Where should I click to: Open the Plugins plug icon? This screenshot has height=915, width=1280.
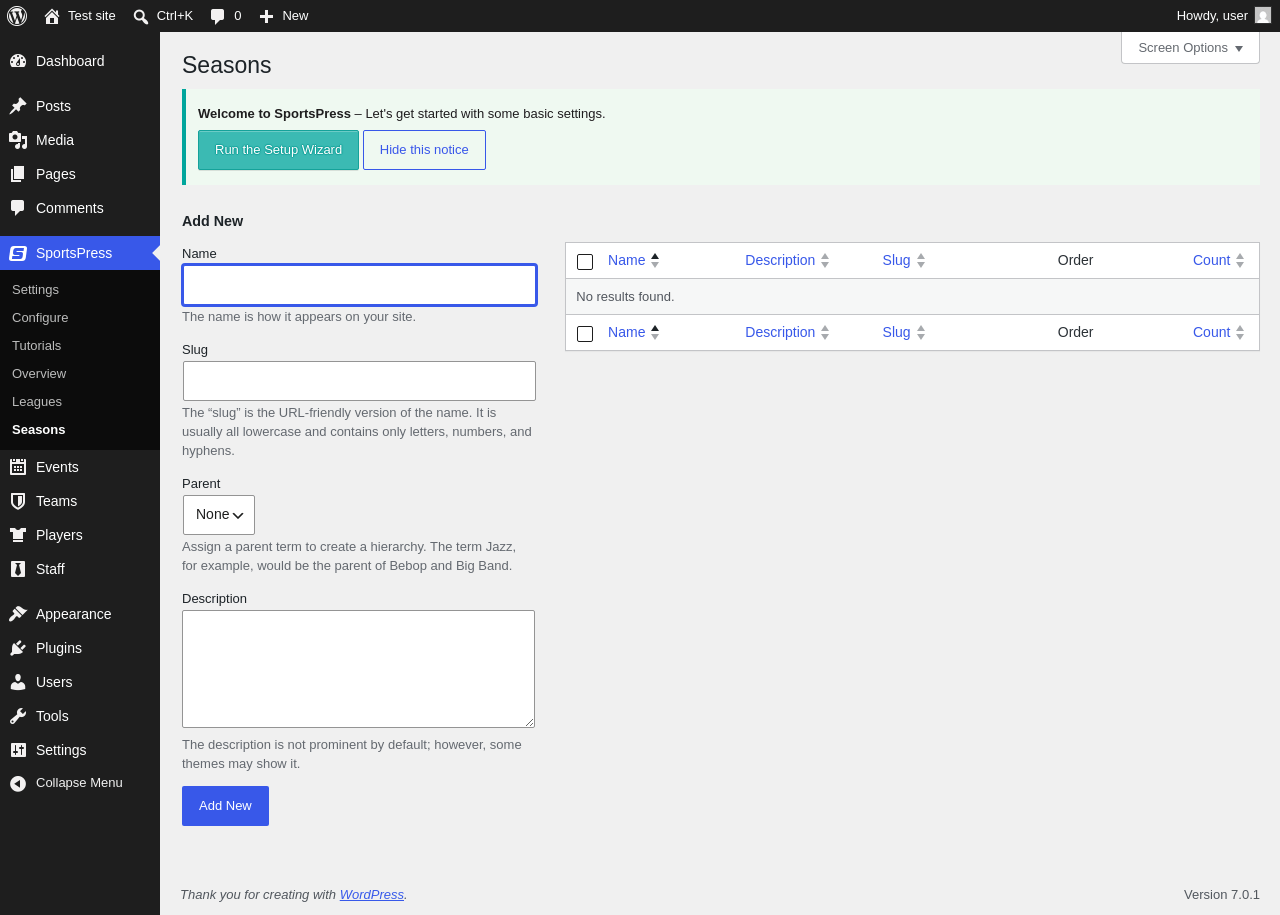tap(18, 648)
